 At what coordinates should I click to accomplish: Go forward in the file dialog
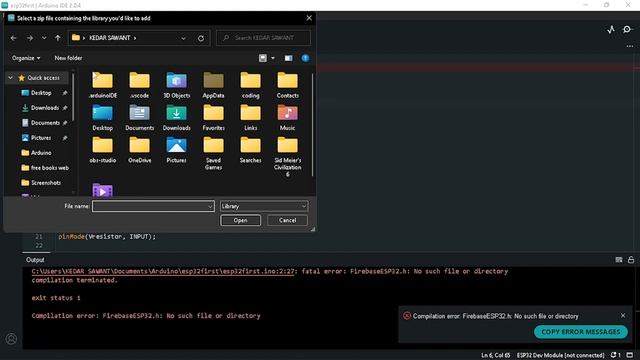(30, 38)
